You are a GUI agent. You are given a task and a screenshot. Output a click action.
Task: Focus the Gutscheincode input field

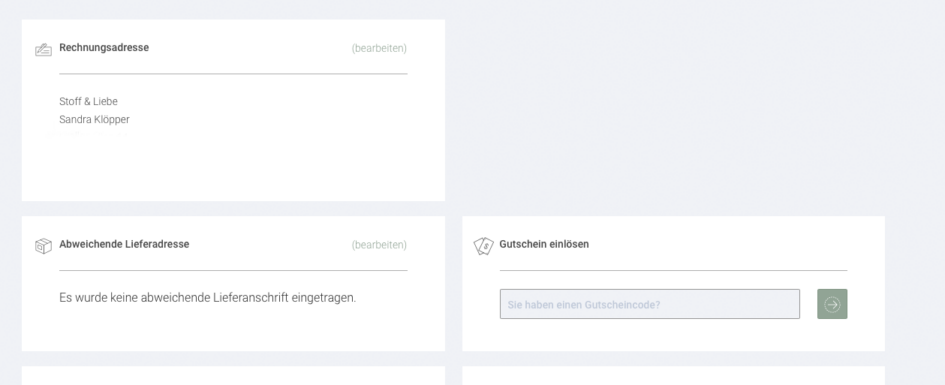pyautogui.click(x=650, y=304)
